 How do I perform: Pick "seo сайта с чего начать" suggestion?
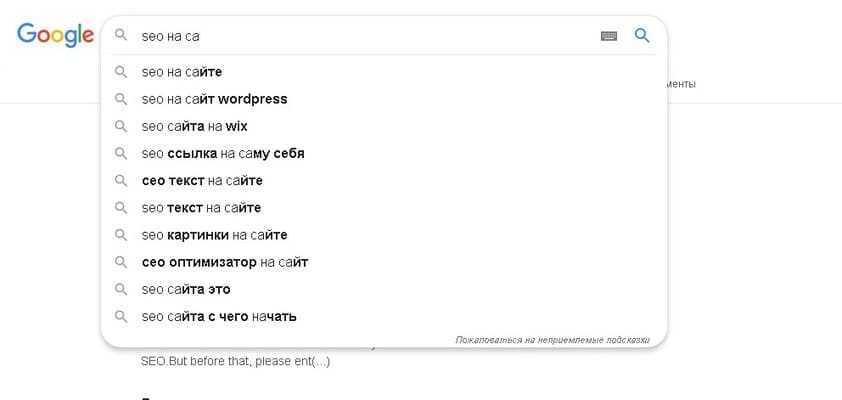click(219, 316)
